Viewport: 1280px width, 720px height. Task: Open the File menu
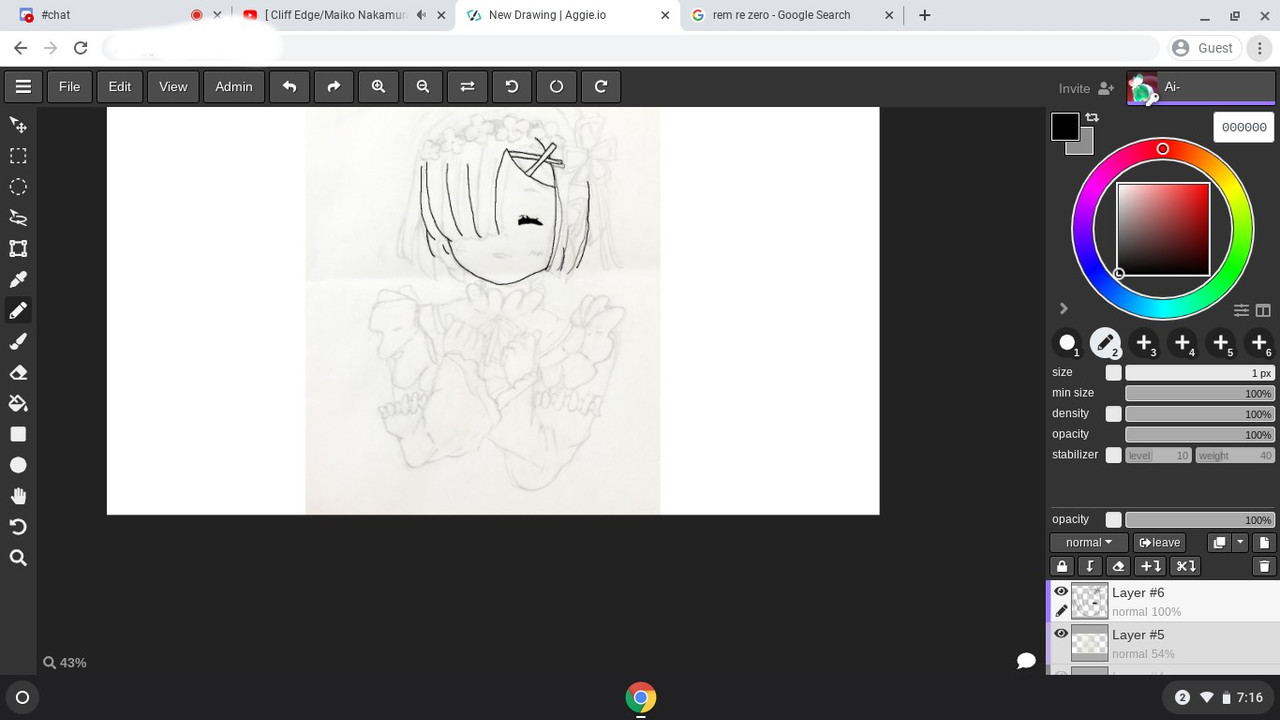69,87
